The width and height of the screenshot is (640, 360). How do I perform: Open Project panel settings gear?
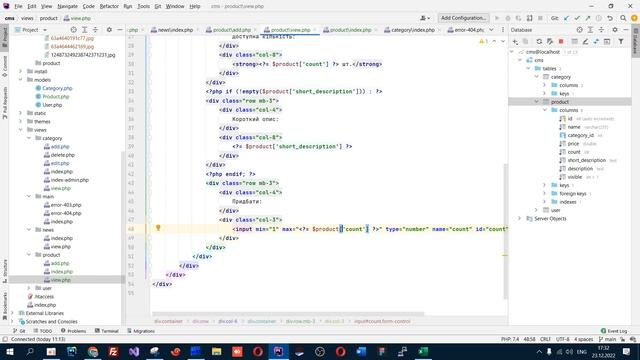point(109,30)
